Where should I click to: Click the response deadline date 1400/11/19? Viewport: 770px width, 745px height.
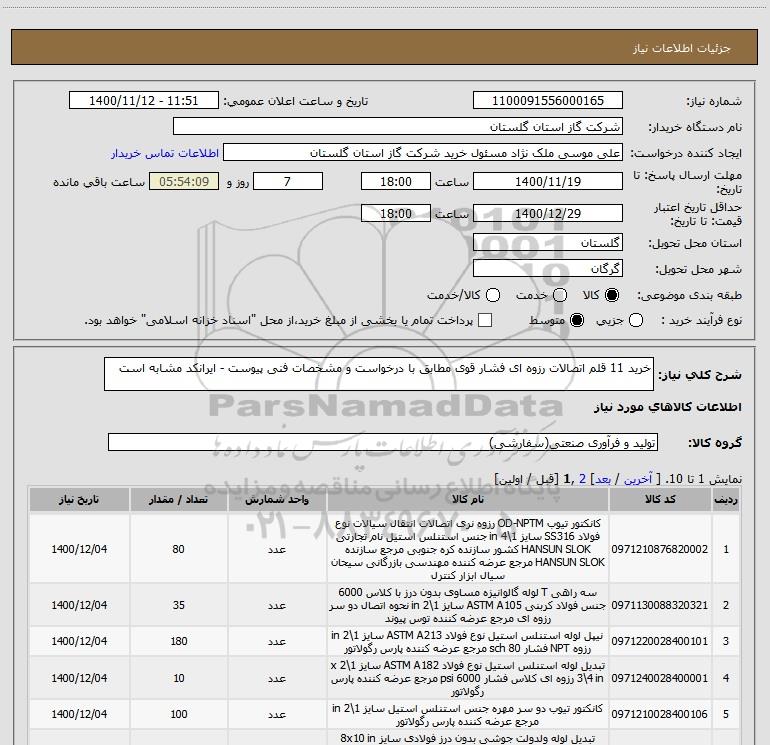pyautogui.click(x=548, y=181)
